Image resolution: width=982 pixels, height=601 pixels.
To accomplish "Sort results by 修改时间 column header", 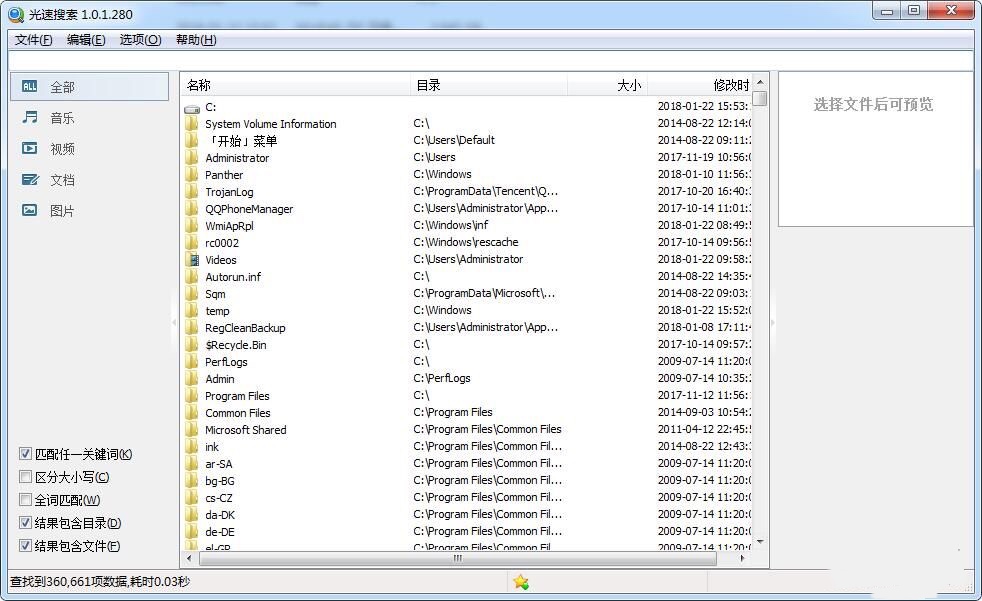I will [700, 85].
